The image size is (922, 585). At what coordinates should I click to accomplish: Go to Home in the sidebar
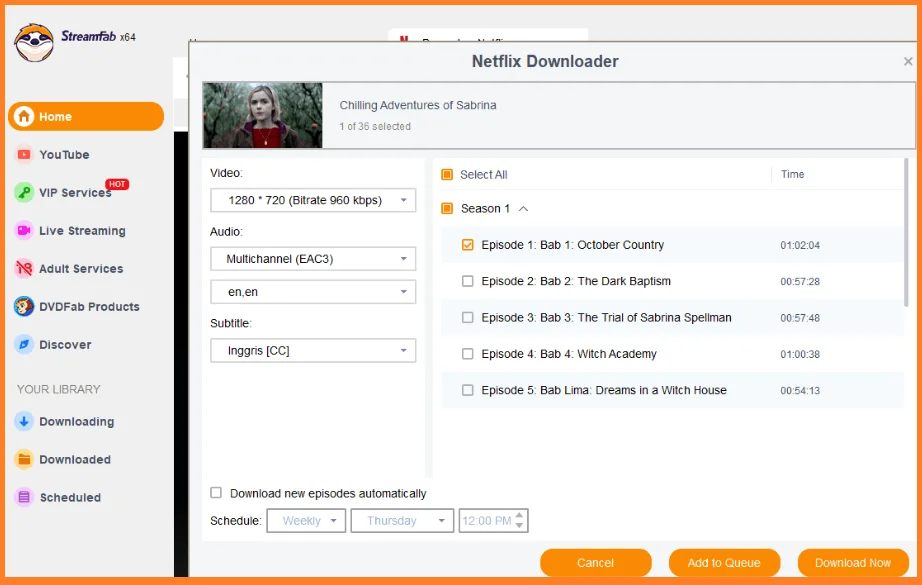point(86,116)
